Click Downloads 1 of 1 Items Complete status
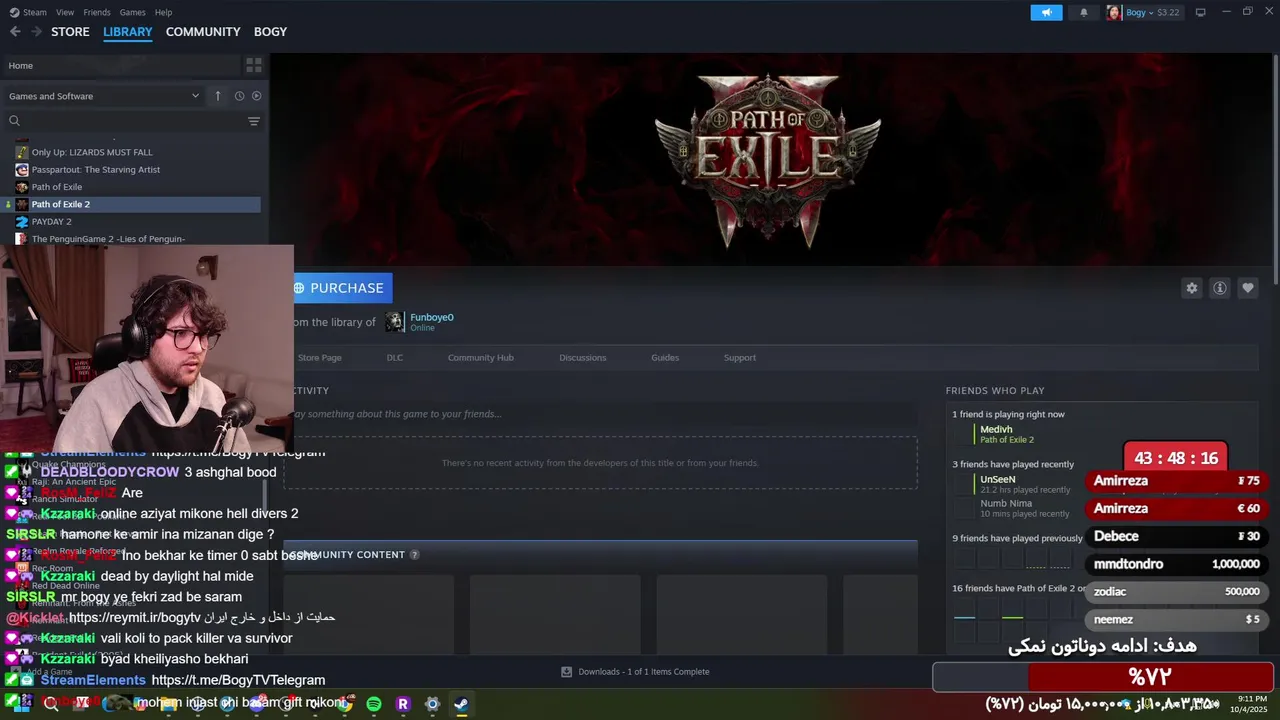This screenshot has height=720, width=1280. coord(635,672)
